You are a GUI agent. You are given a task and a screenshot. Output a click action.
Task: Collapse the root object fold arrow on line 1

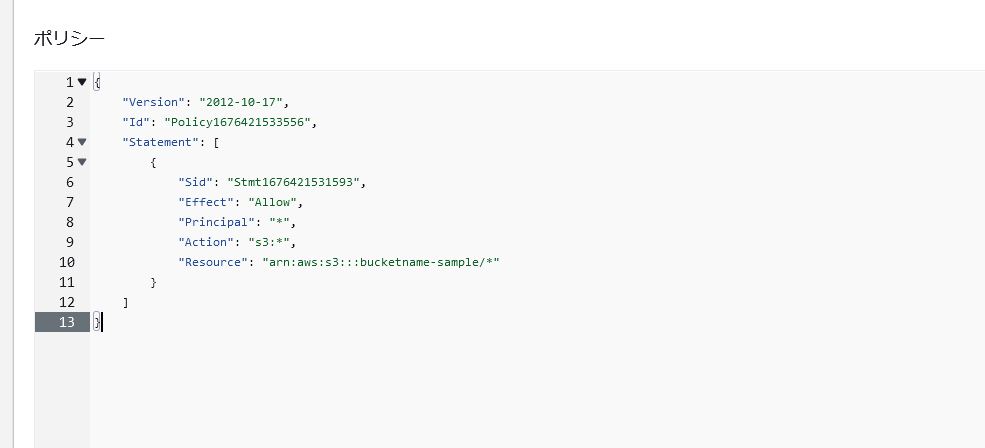pyautogui.click(x=82, y=82)
